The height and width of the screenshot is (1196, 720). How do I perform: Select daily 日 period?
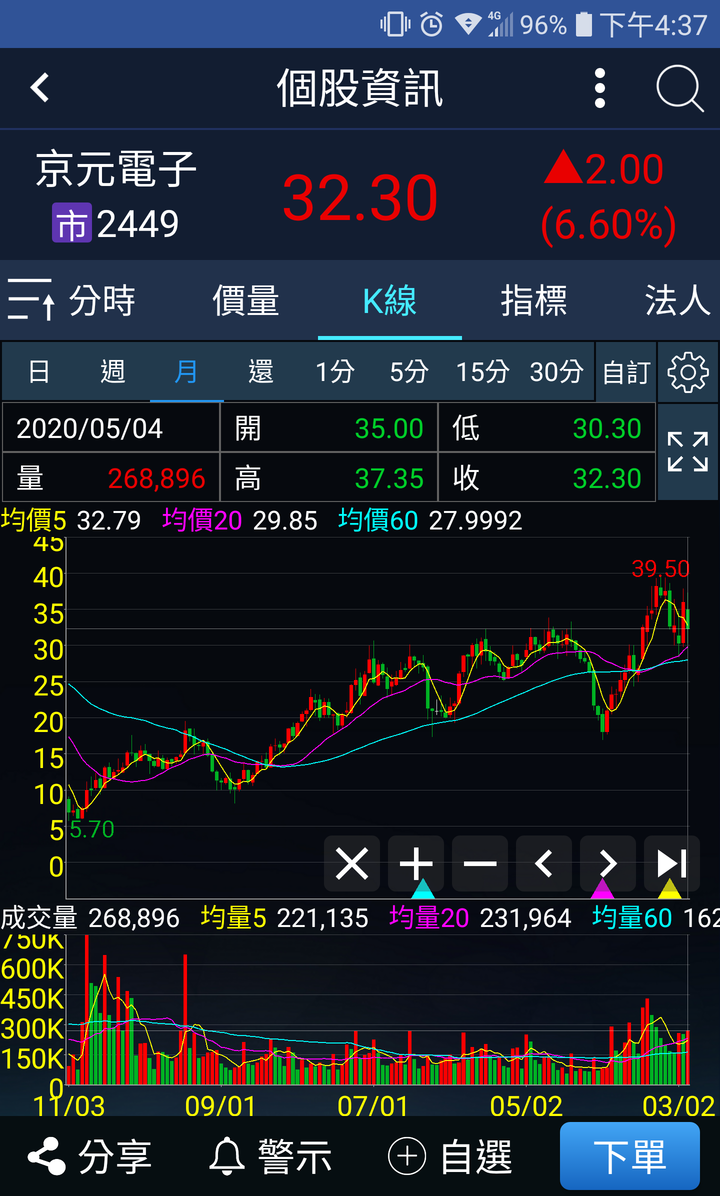pyautogui.click(x=39, y=371)
